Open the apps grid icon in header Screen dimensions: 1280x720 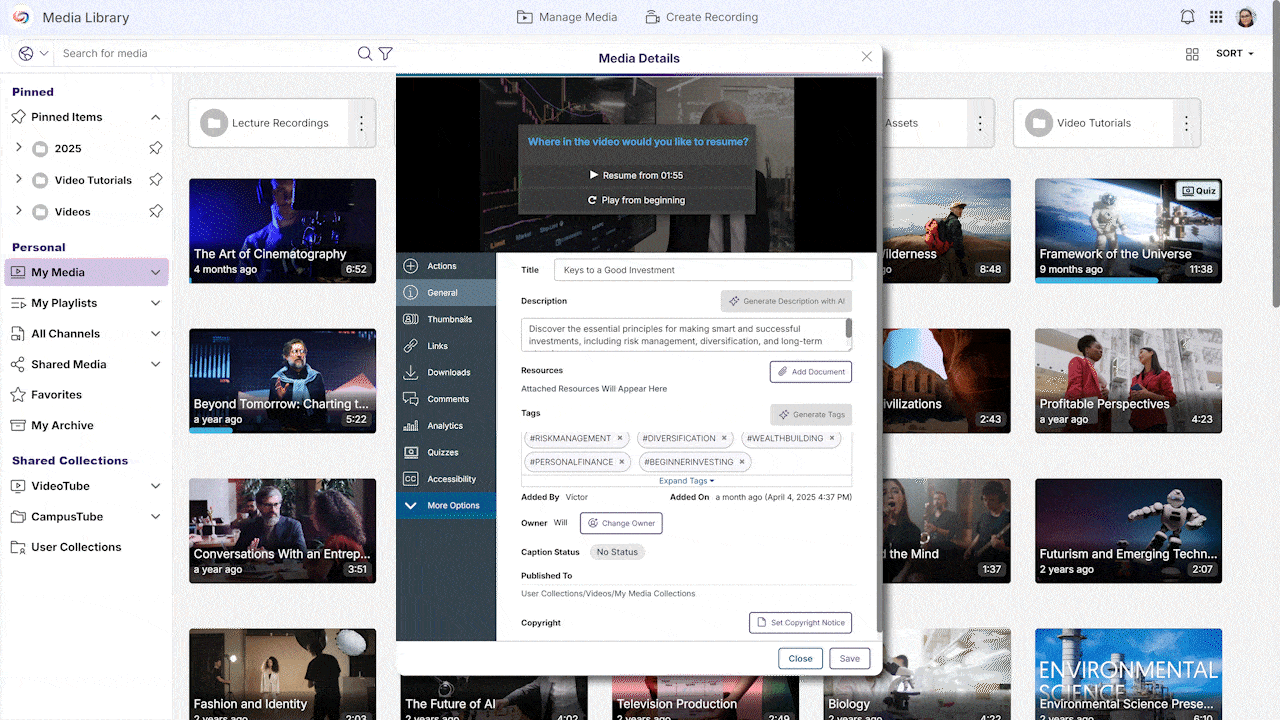coord(1216,17)
